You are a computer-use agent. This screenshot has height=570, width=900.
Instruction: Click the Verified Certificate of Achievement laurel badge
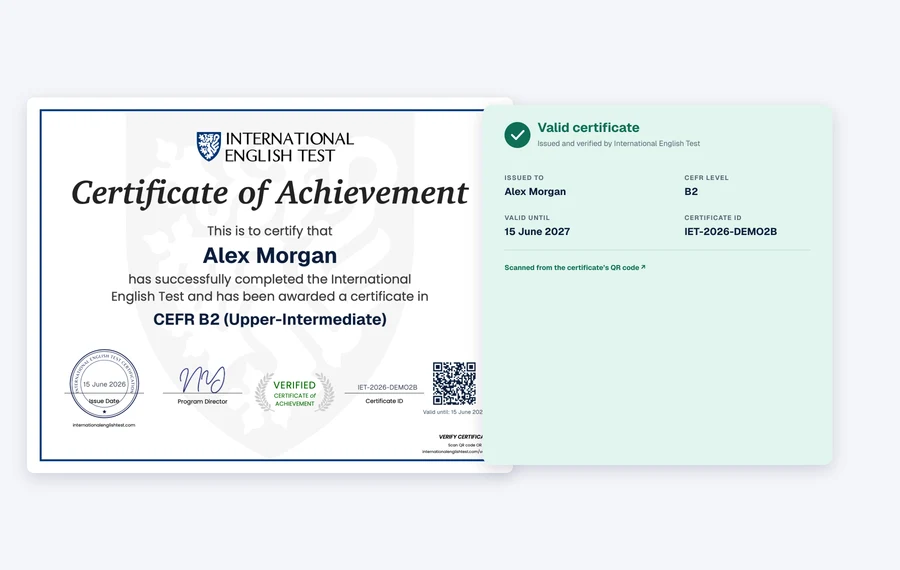point(294,393)
